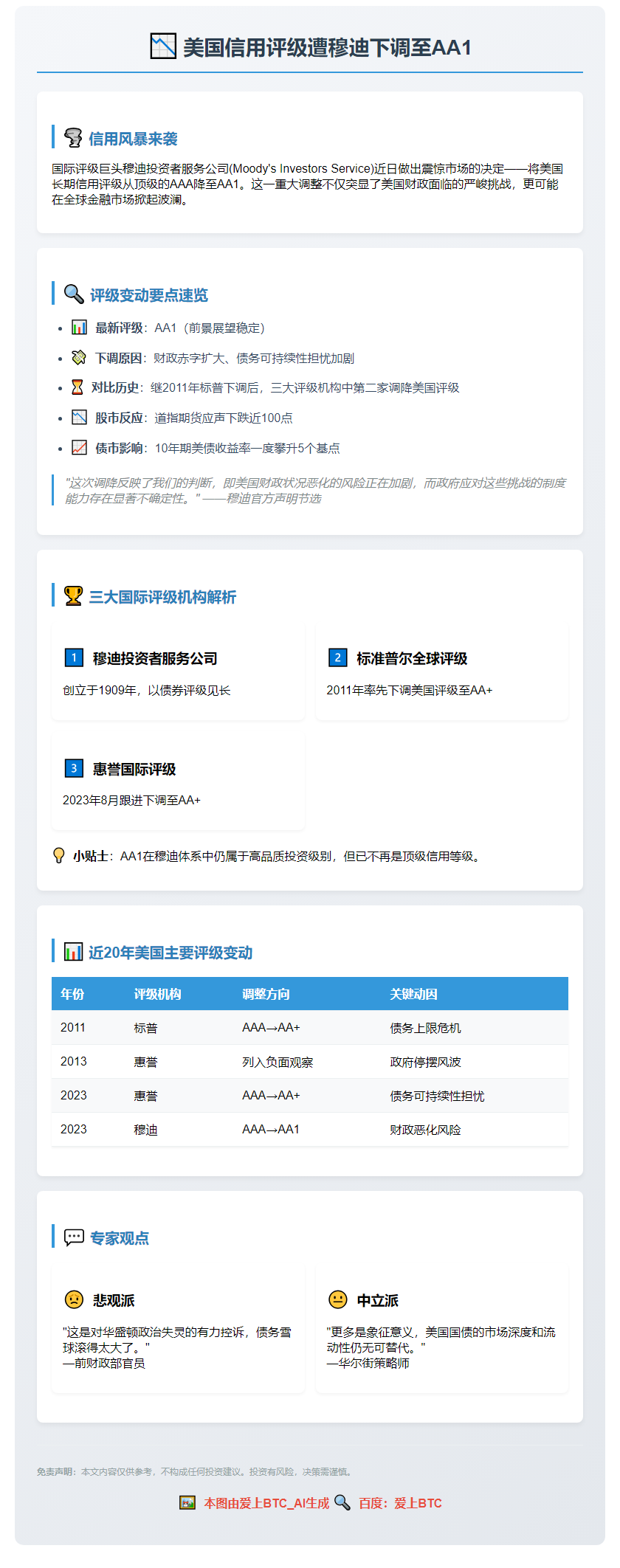Click the sad face icon beside 悲观派

click(74, 1299)
